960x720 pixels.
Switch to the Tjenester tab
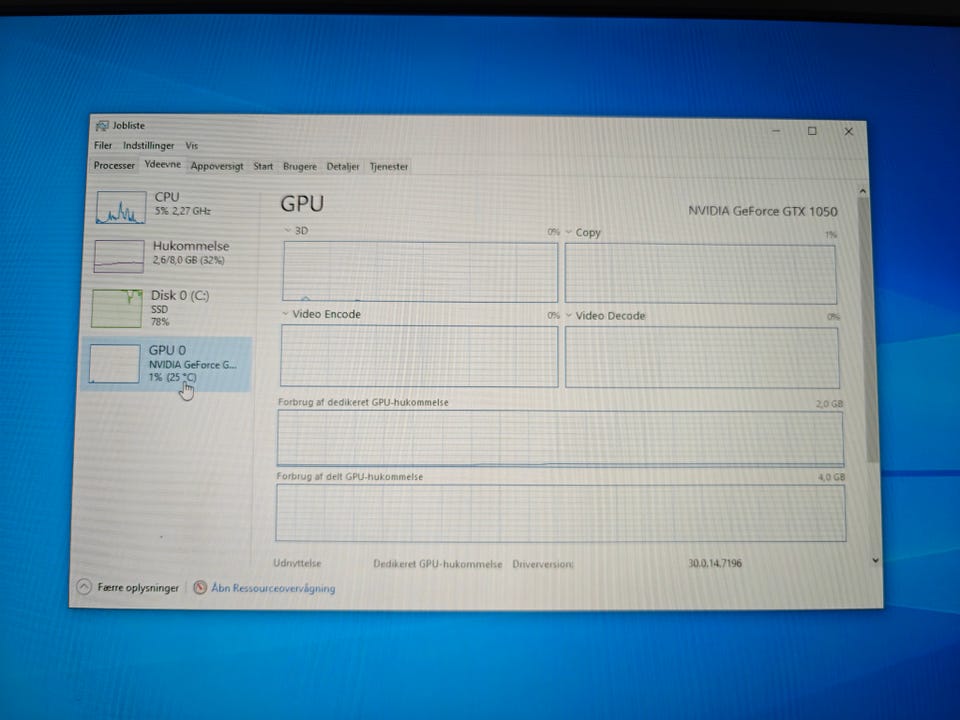389,167
